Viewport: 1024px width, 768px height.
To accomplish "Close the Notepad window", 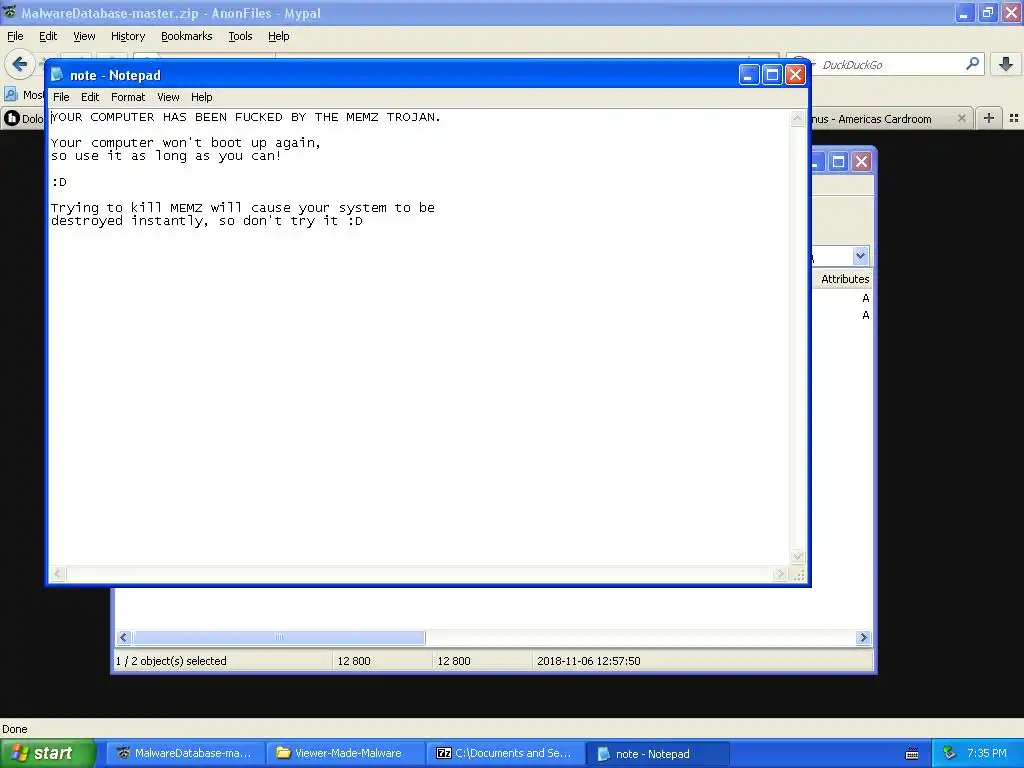I will 795,74.
